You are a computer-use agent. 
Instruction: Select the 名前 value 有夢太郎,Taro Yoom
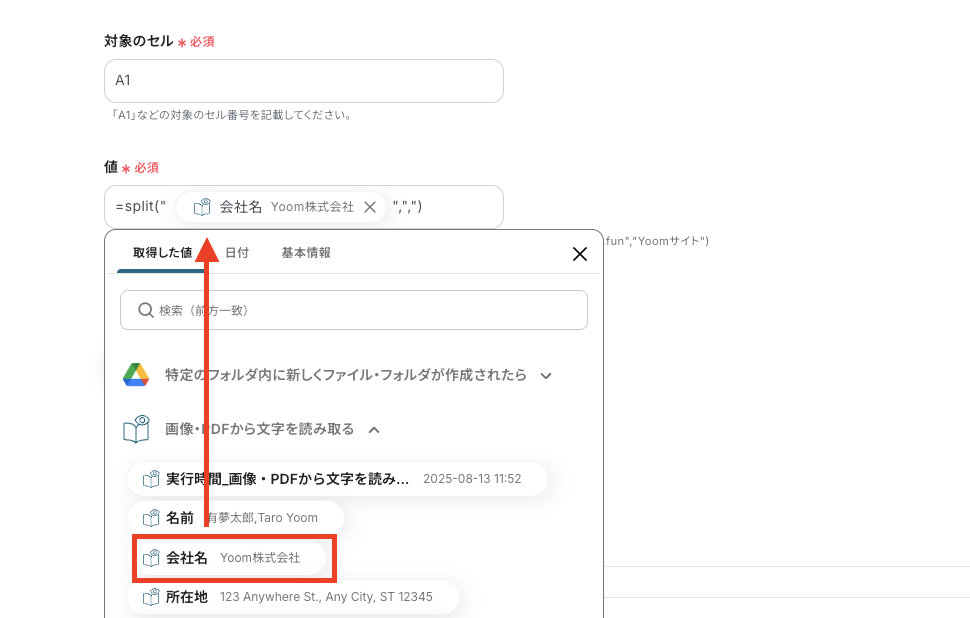(x=236, y=518)
